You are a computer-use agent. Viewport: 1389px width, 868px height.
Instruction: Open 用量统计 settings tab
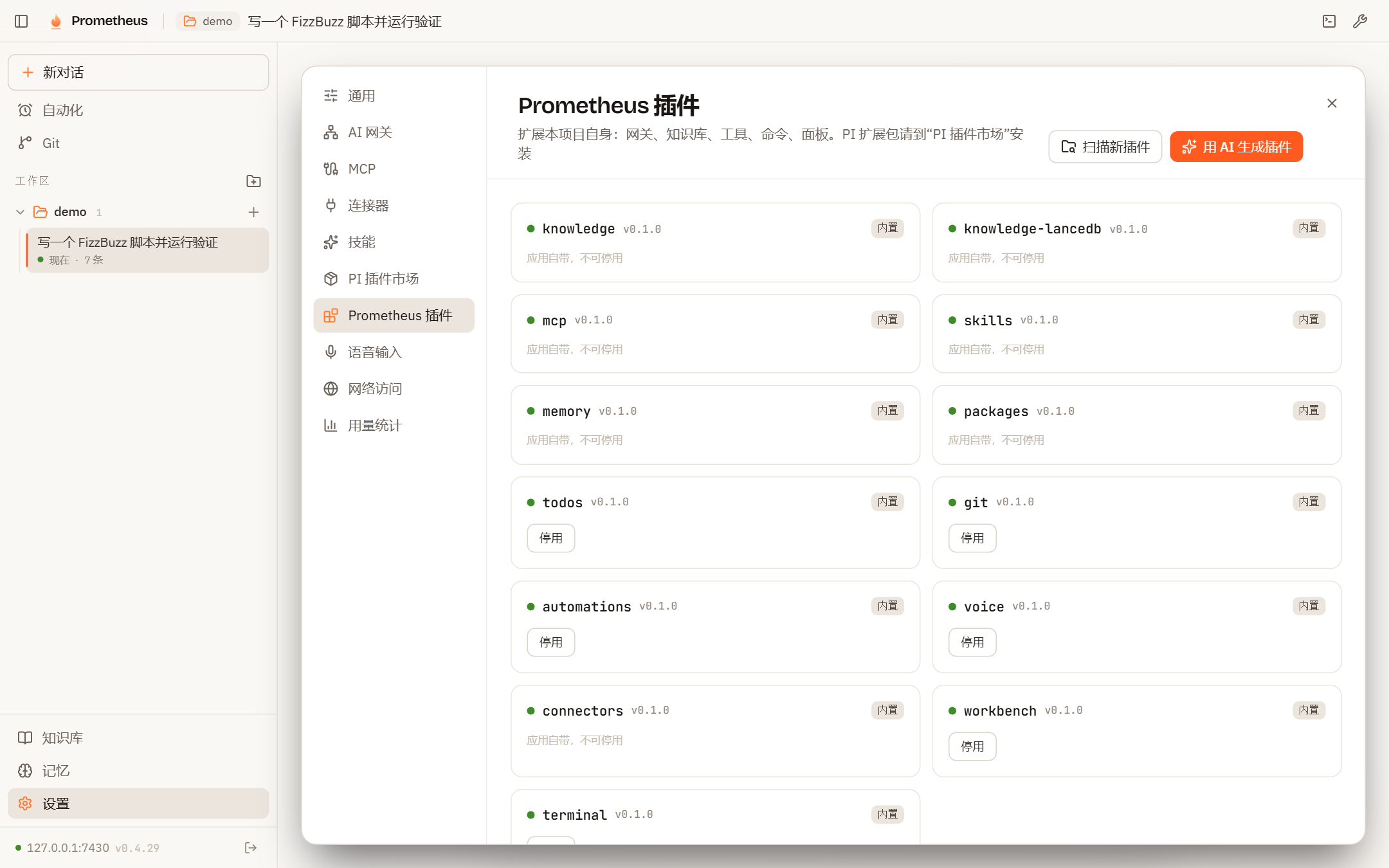click(x=394, y=426)
